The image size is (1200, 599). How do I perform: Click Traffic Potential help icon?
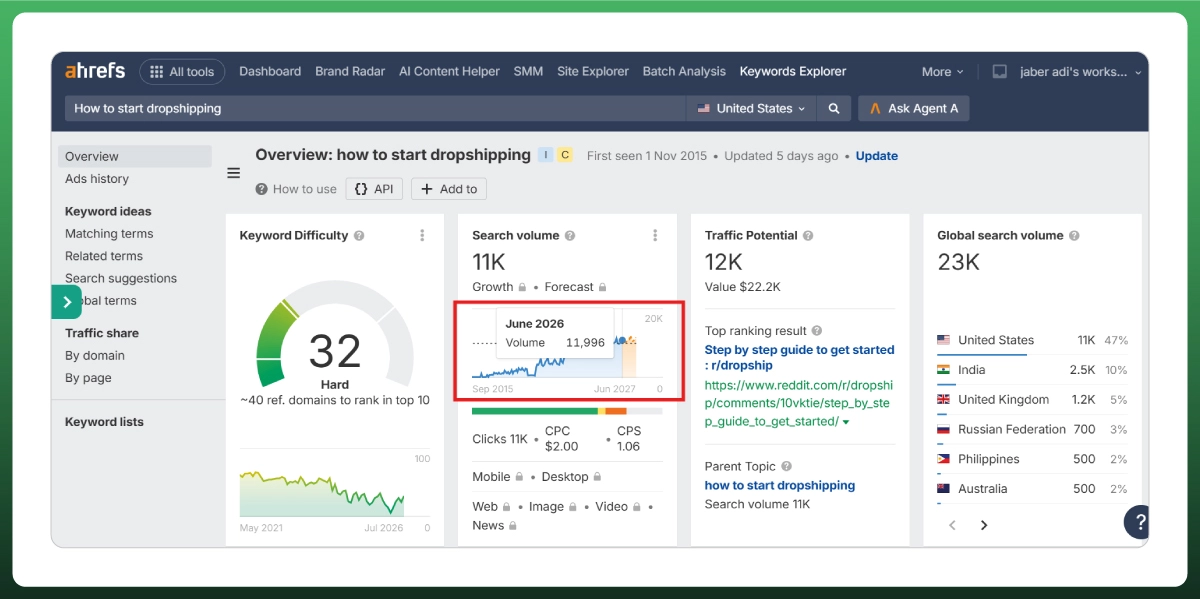(x=808, y=236)
